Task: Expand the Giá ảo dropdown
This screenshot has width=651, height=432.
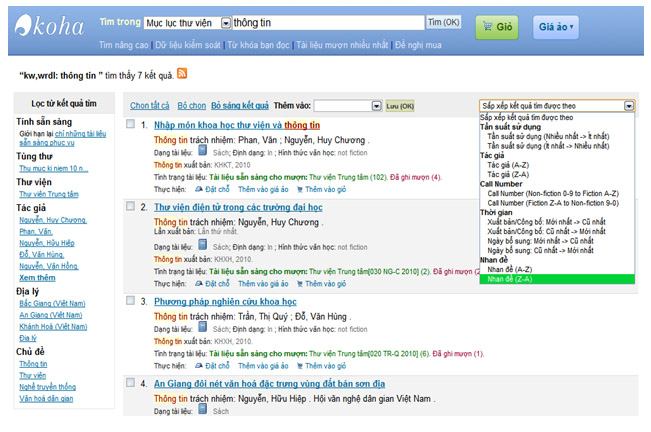Action: 556,27
